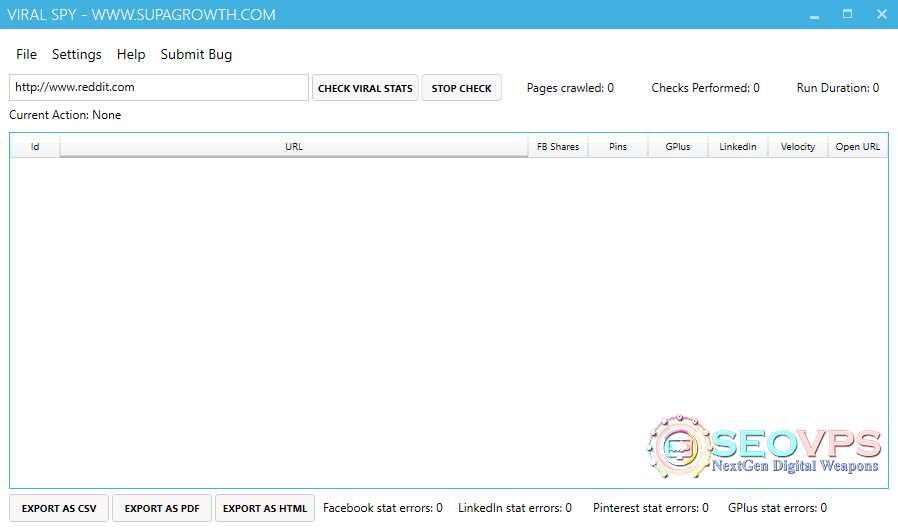Screen dimensions: 898x528
Task: Open the Help menu
Action: [131, 54]
